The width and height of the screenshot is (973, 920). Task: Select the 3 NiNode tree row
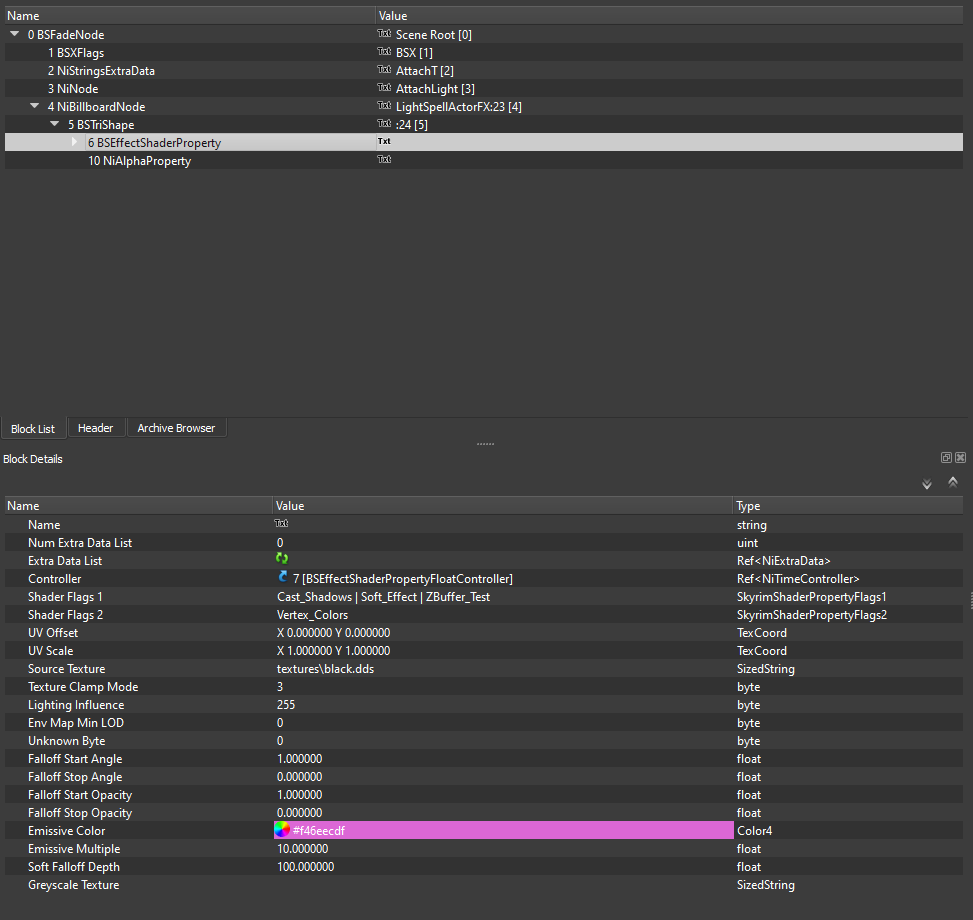pyautogui.click(x=484, y=89)
